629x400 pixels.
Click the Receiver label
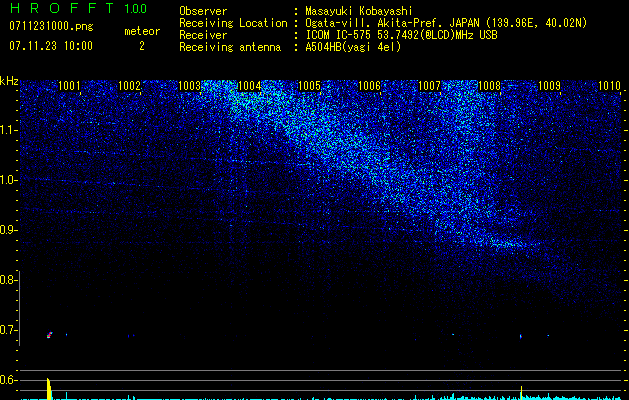click(203, 35)
